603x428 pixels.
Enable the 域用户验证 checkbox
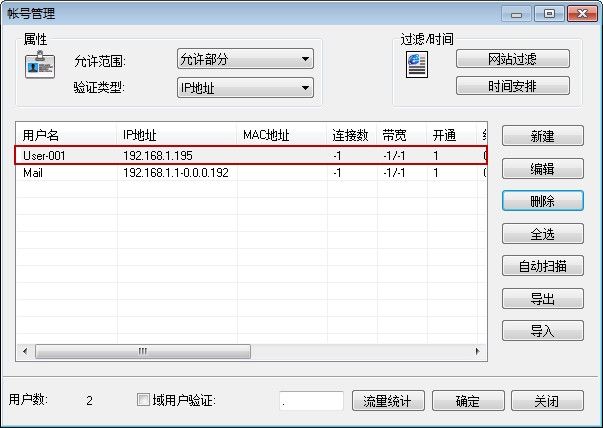143,400
